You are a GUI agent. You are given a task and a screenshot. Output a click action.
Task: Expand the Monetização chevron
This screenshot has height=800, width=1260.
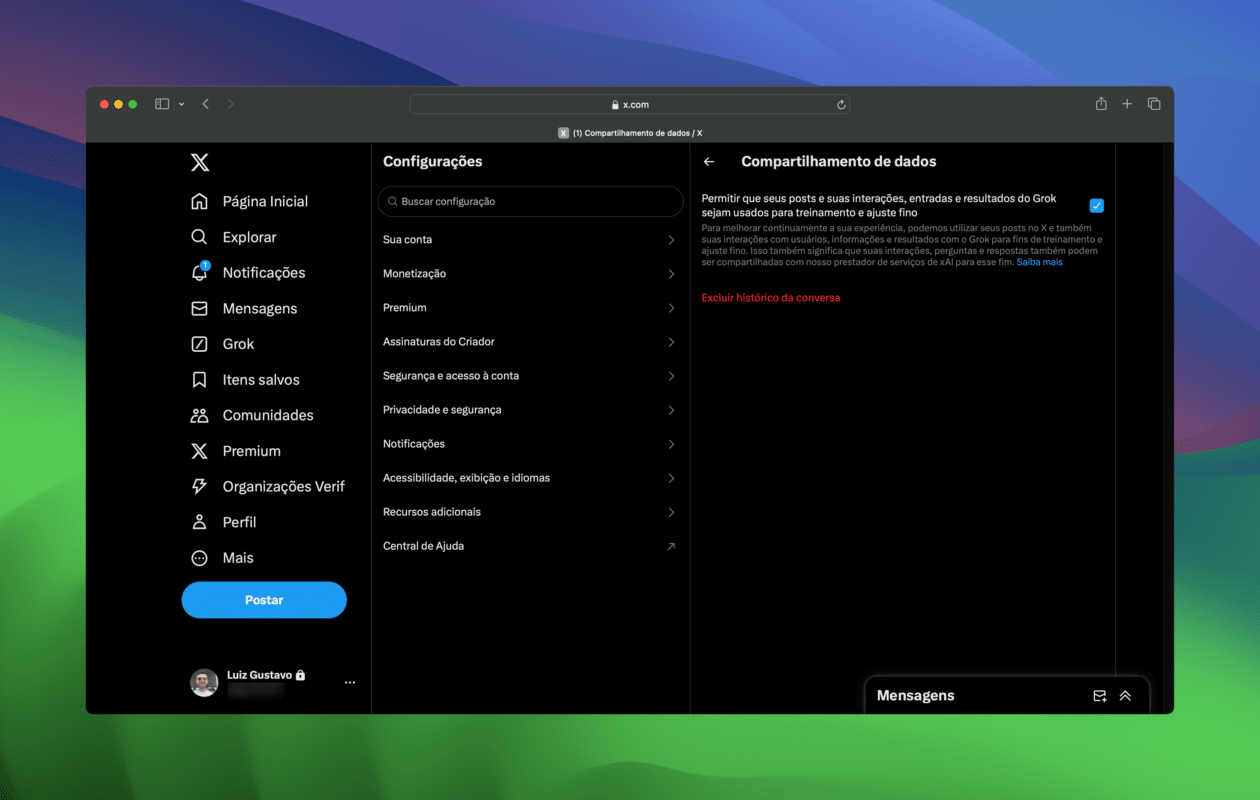coord(671,274)
